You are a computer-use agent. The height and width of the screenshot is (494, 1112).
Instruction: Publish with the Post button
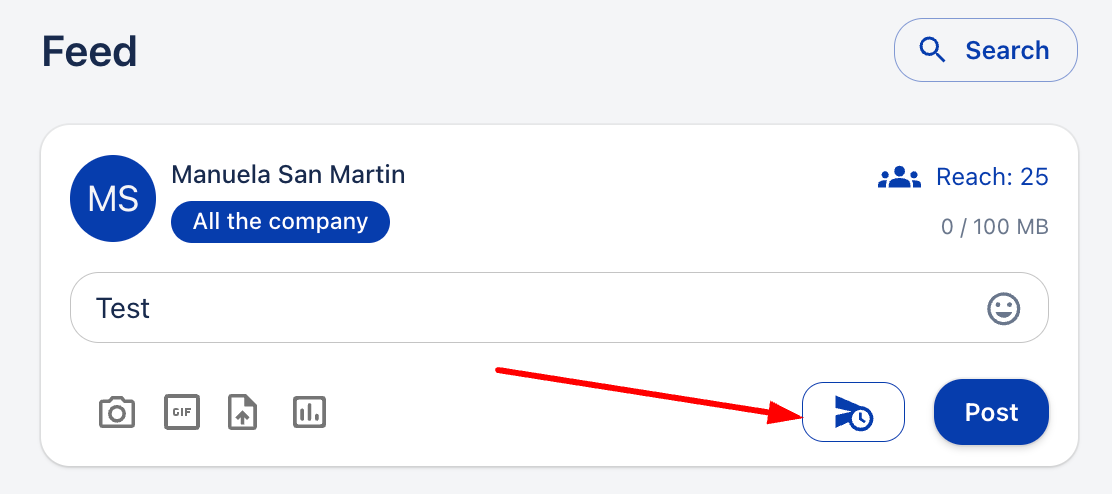(991, 412)
